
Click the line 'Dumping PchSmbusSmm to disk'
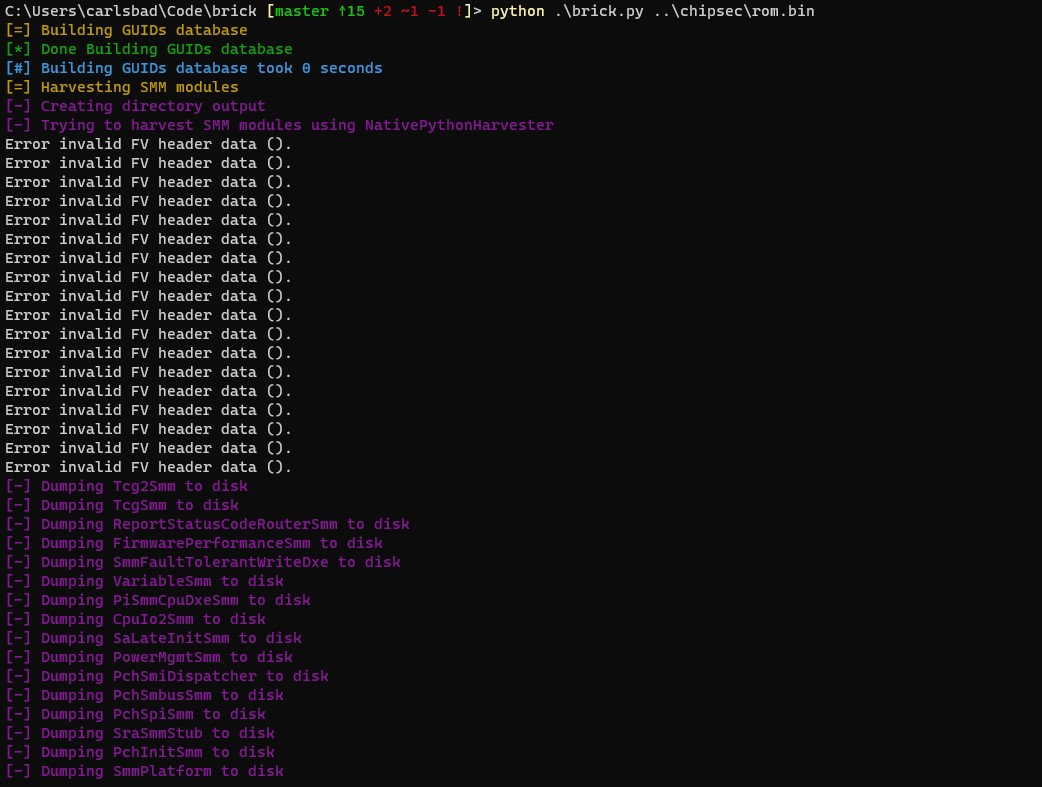(x=145, y=695)
